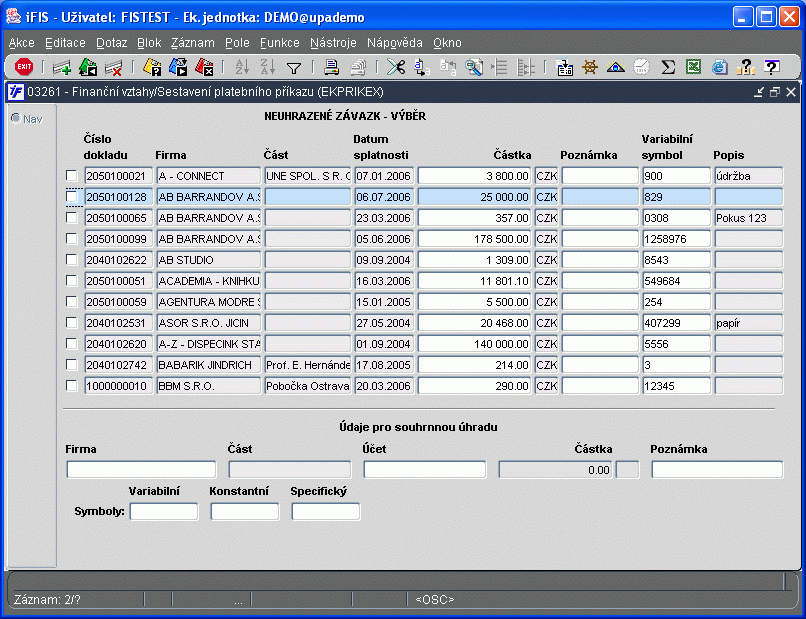Click firm cell BABARIK JINDRICH
The image size is (806, 619).
click(209, 365)
